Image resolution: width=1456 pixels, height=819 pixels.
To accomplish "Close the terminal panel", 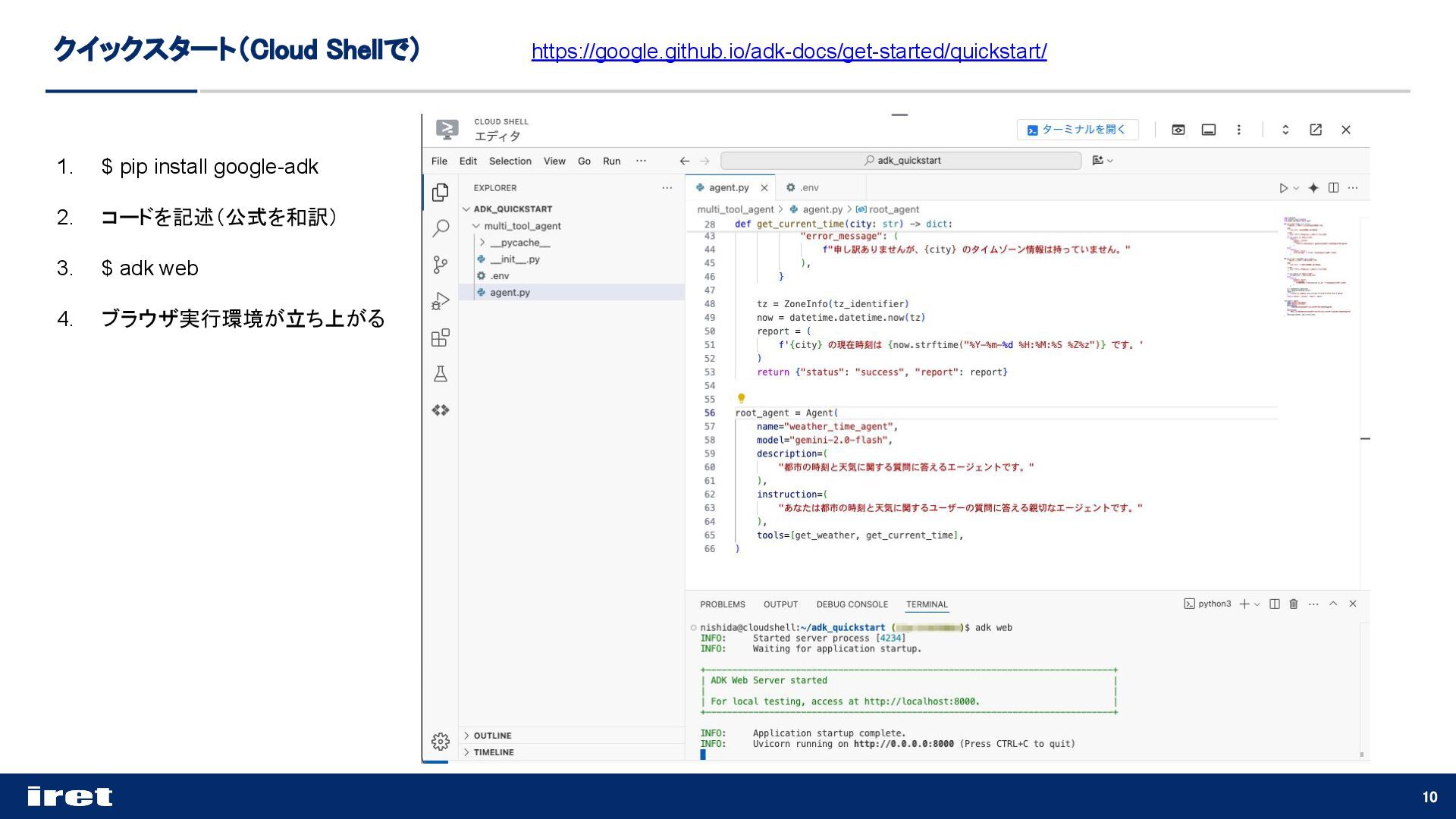I will coord(1353,604).
